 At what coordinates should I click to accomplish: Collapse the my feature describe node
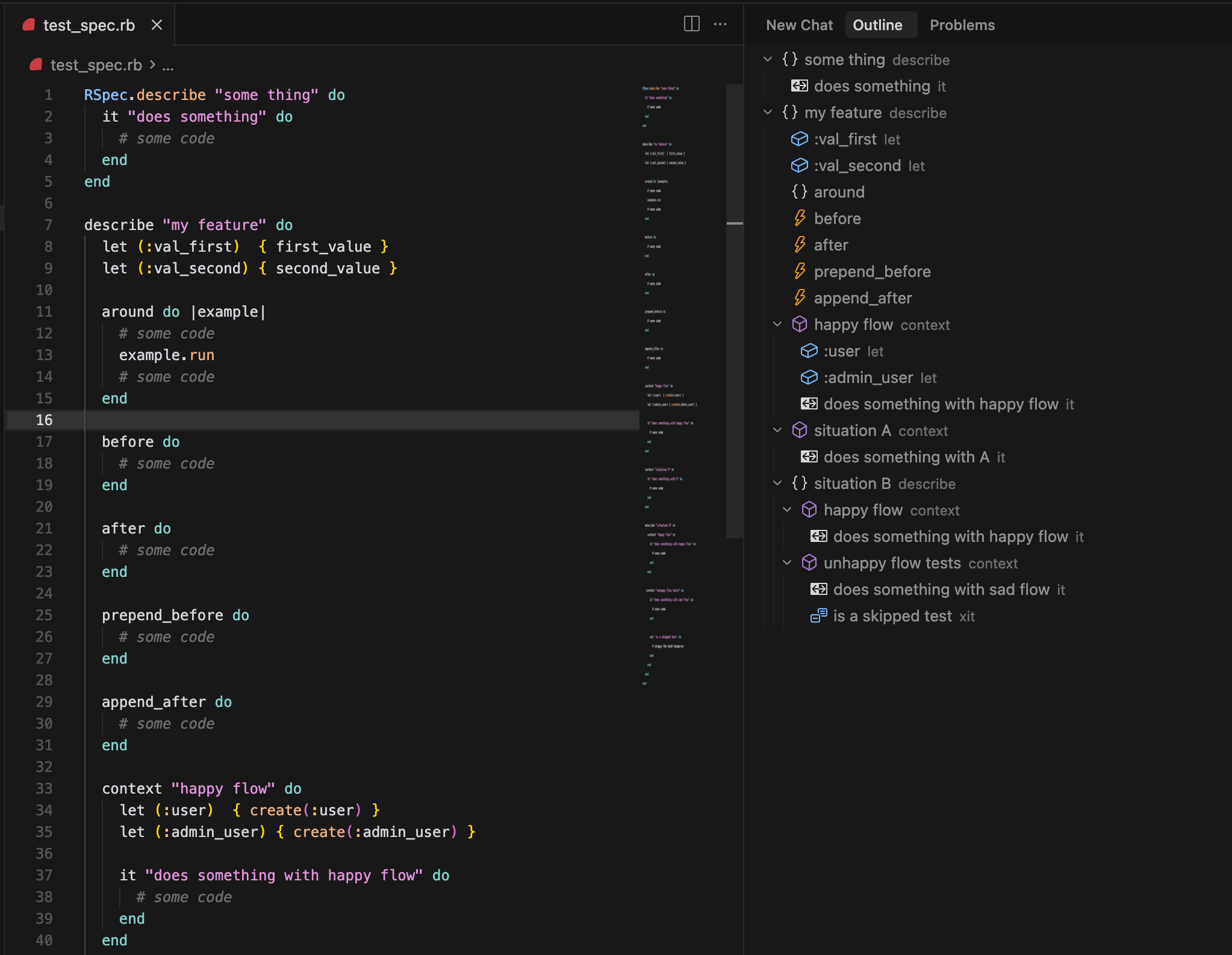(768, 113)
